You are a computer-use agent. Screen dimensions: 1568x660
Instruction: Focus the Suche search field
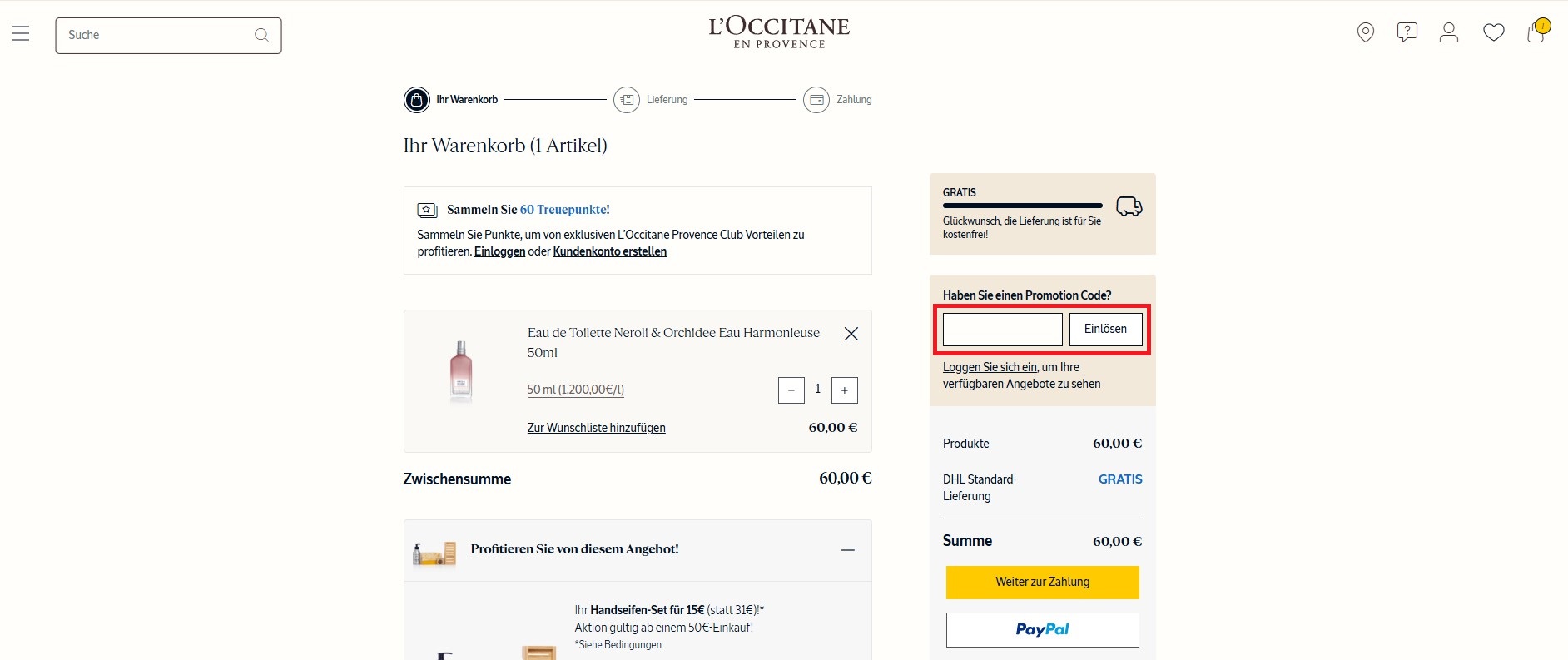point(168,36)
